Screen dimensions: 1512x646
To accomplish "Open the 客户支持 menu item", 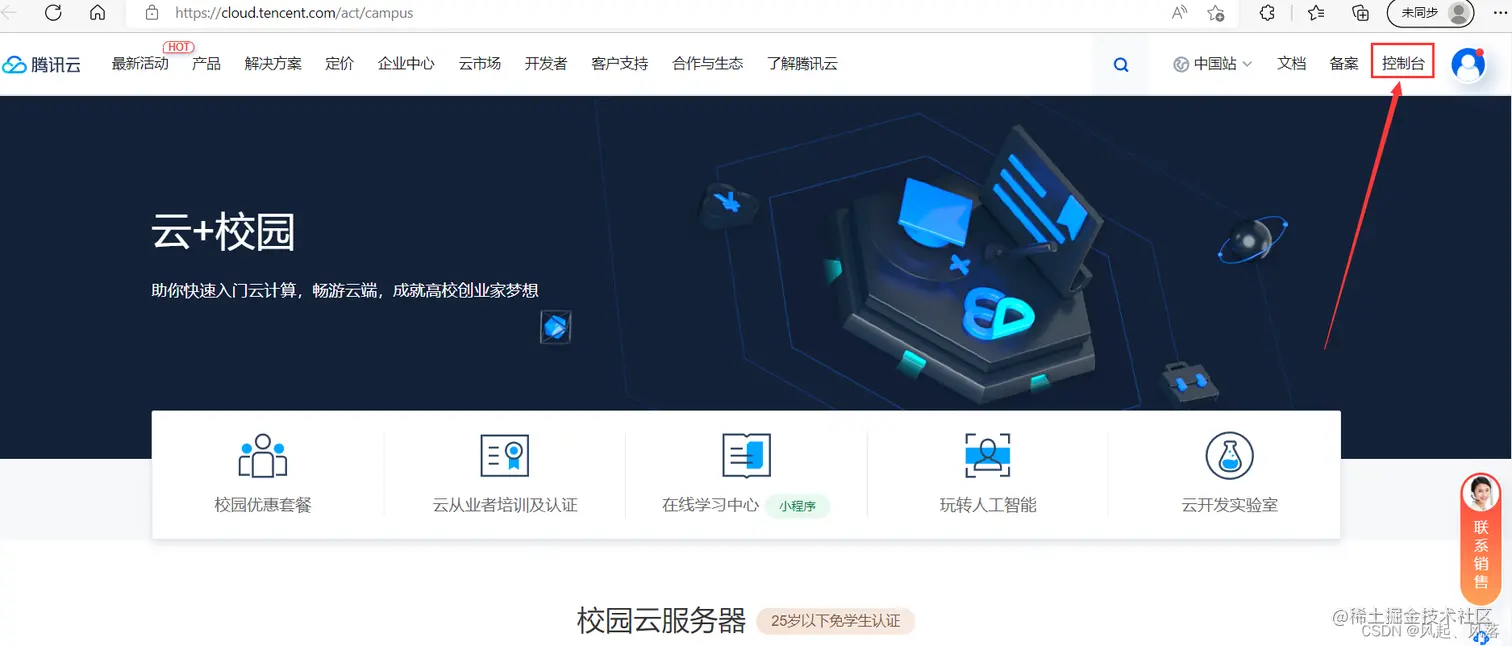I will point(619,63).
